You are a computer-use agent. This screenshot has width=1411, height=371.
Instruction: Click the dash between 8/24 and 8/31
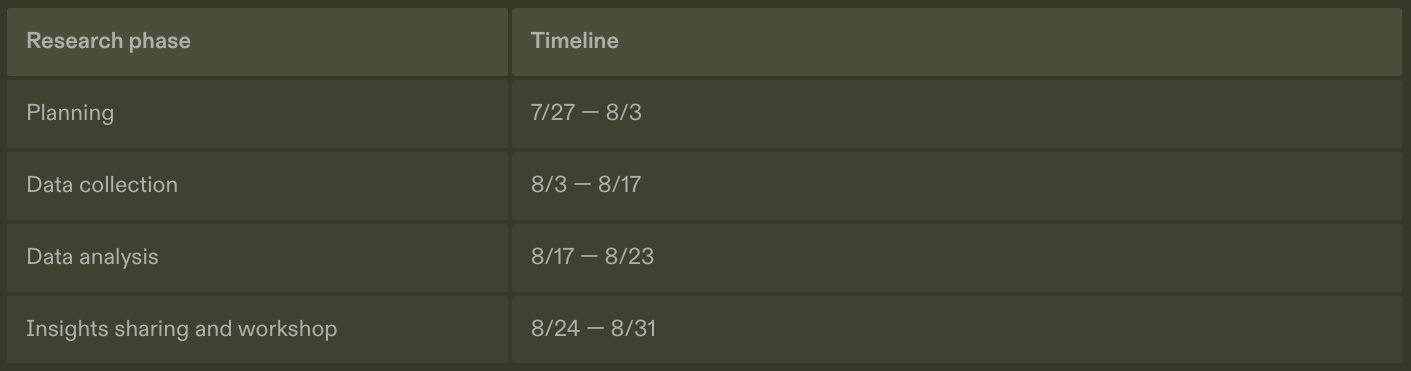[595, 329]
